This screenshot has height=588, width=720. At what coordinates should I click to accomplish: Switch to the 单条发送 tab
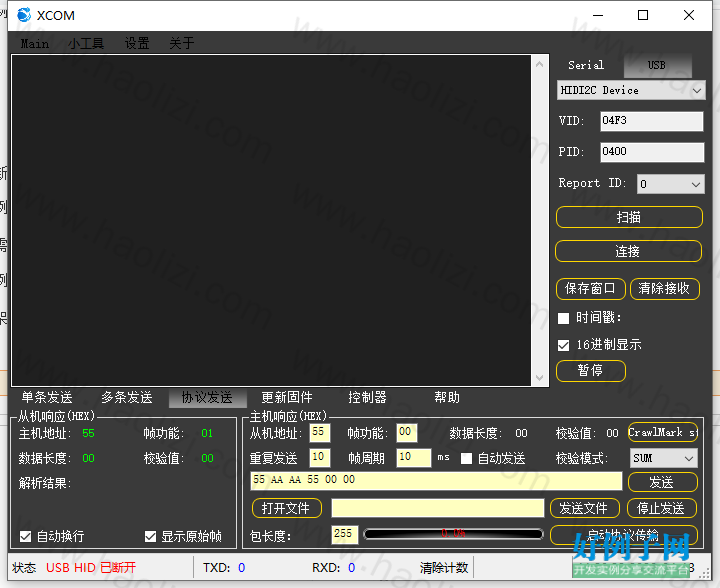[47, 398]
